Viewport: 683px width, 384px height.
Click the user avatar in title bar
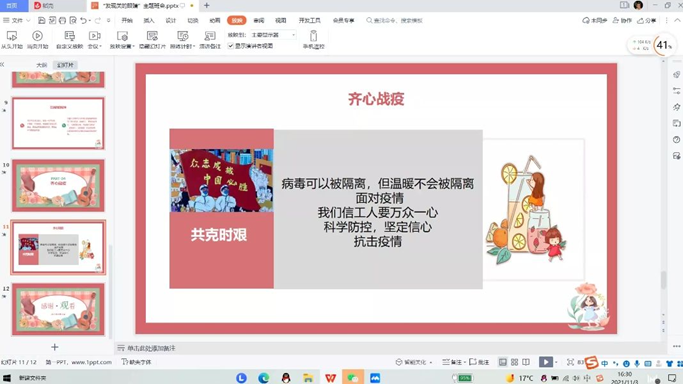[639, 5]
